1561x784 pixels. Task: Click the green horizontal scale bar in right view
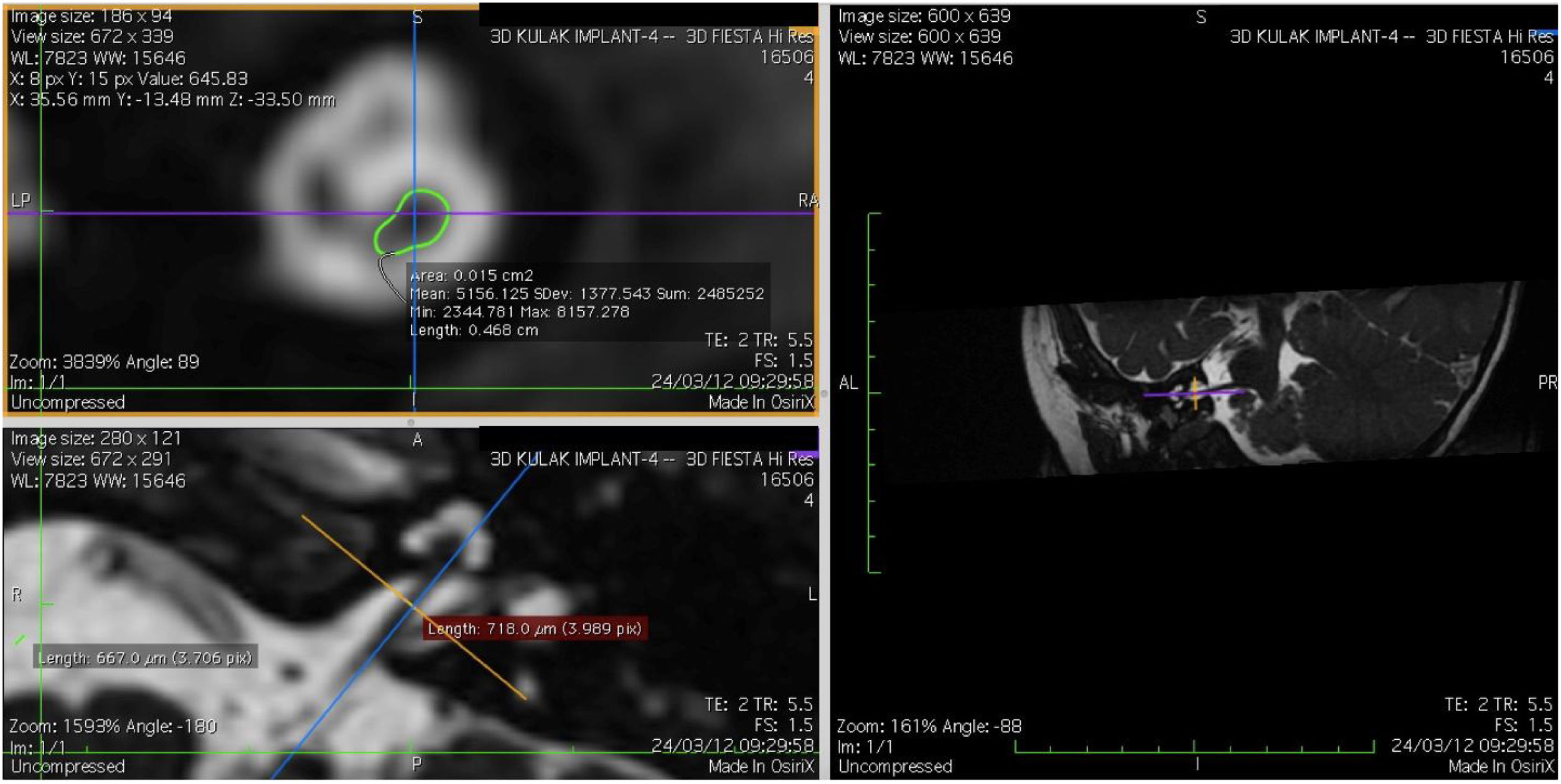coord(1120,752)
